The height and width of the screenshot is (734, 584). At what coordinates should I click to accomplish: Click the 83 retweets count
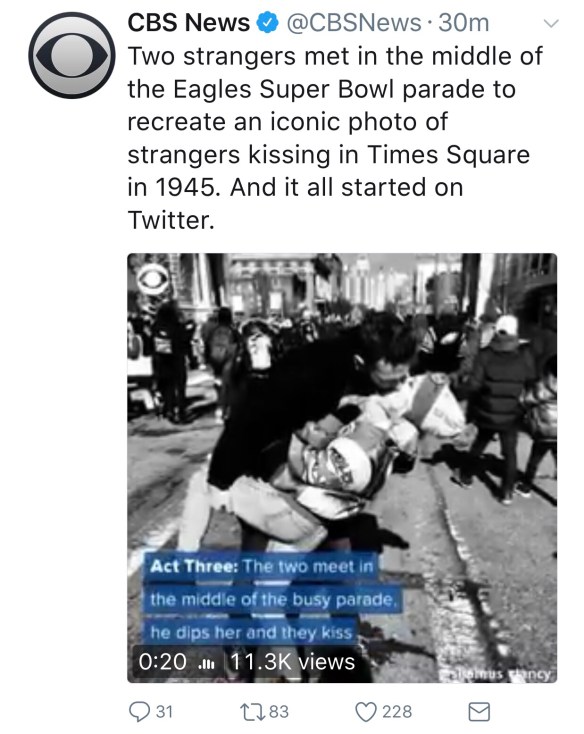(x=279, y=712)
